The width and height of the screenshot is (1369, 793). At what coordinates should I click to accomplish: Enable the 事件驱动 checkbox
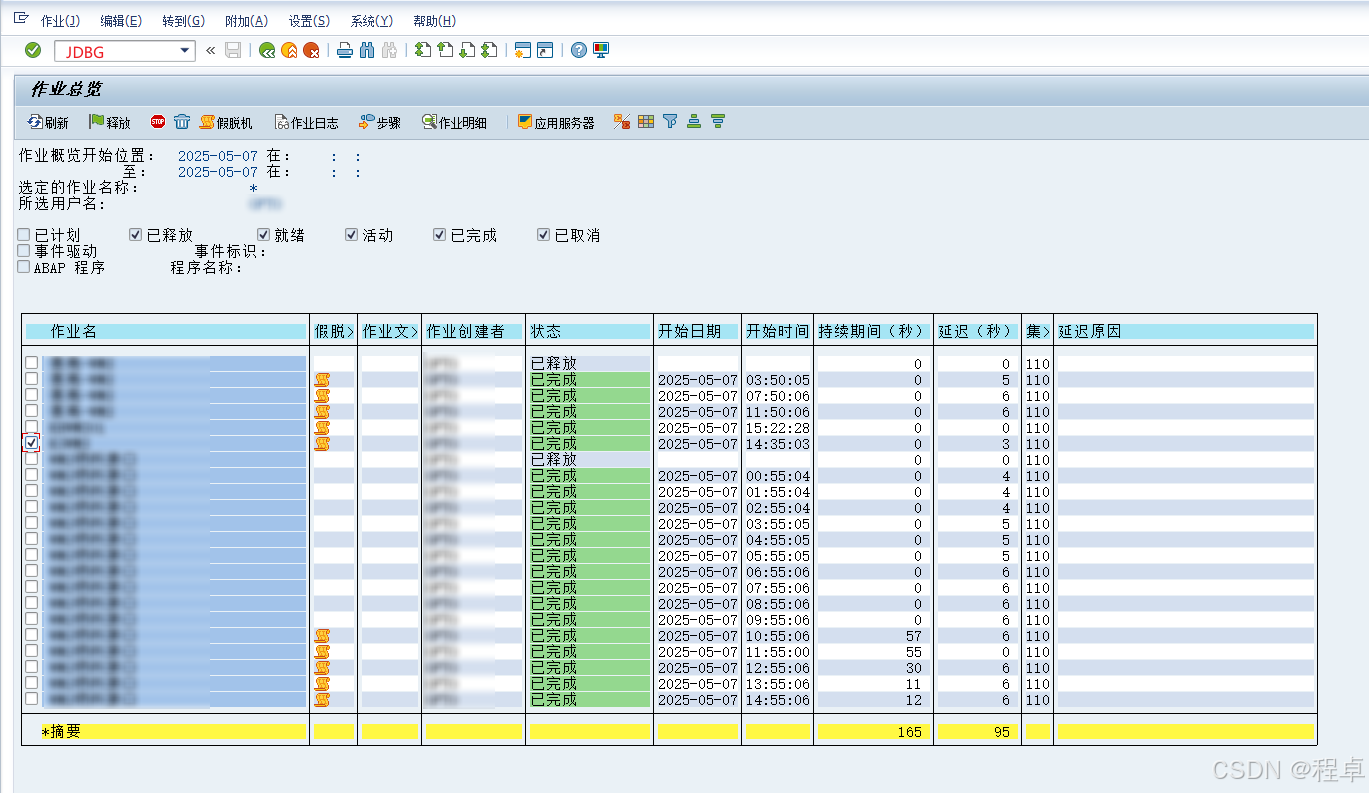point(24,251)
